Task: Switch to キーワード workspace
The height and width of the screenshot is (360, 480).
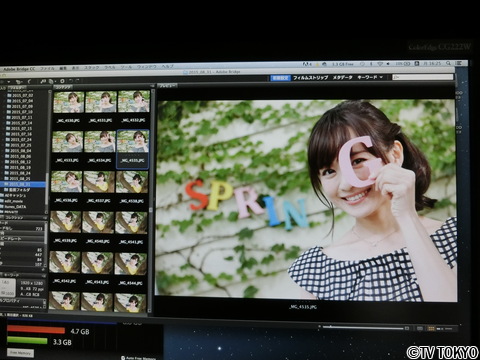Action: pos(367,77)
